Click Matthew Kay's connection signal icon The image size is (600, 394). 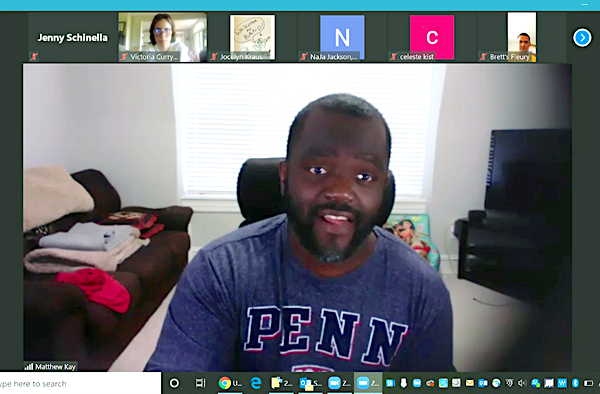29,366
